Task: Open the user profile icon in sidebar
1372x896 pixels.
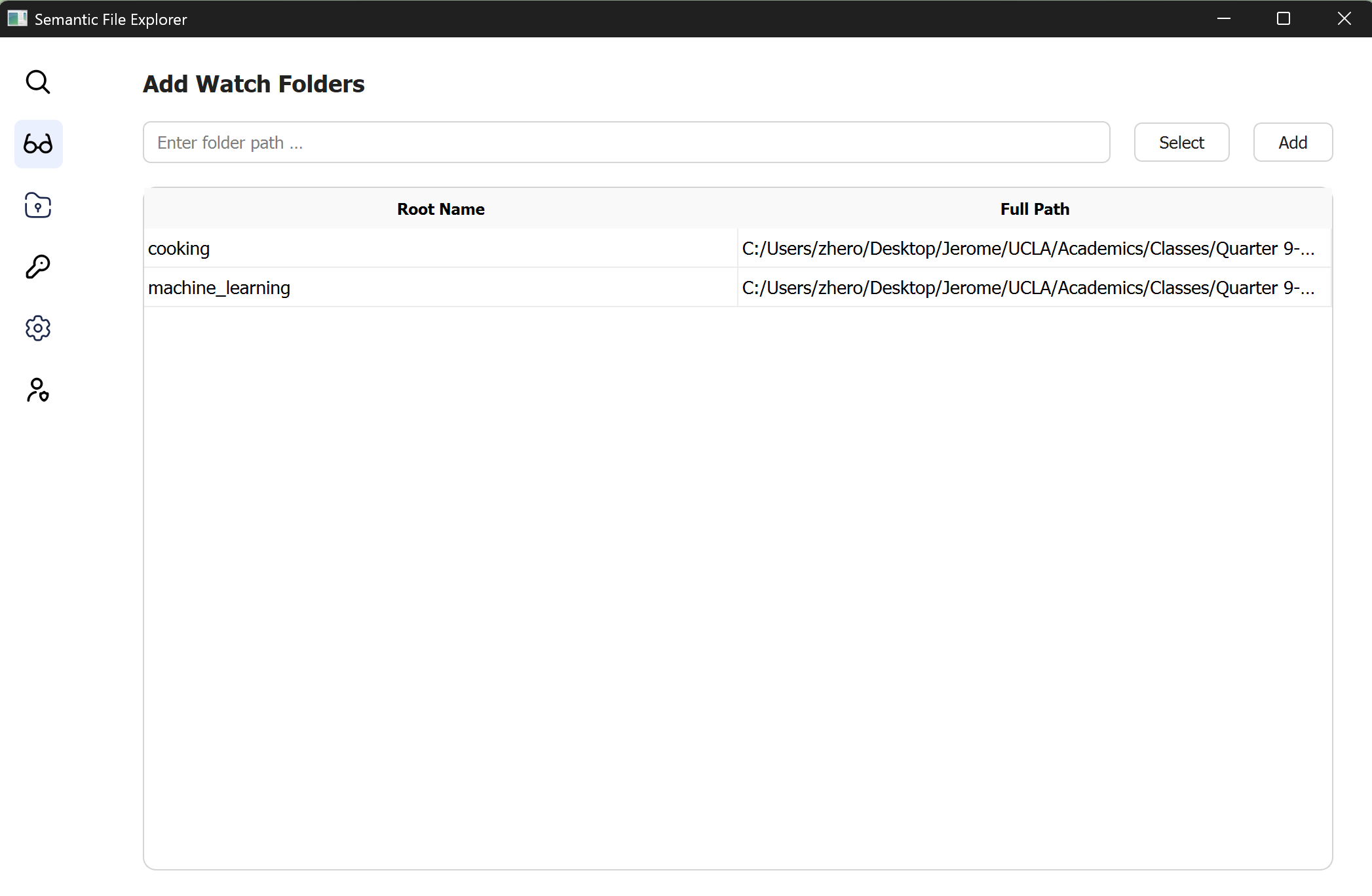Action: pyautogui.click(x=38, y=390)
